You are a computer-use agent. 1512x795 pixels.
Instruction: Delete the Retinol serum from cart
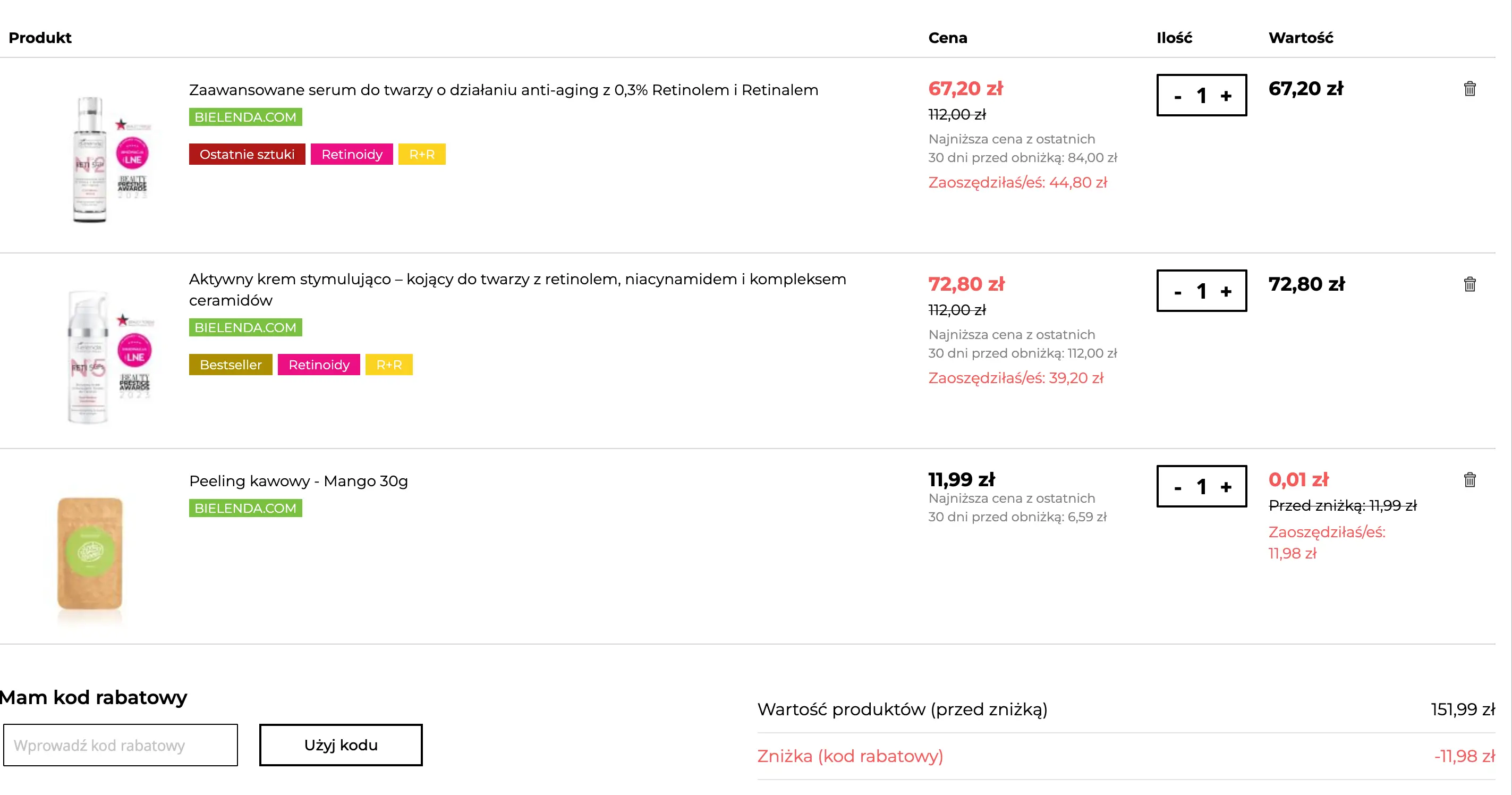pos(1469,89)
